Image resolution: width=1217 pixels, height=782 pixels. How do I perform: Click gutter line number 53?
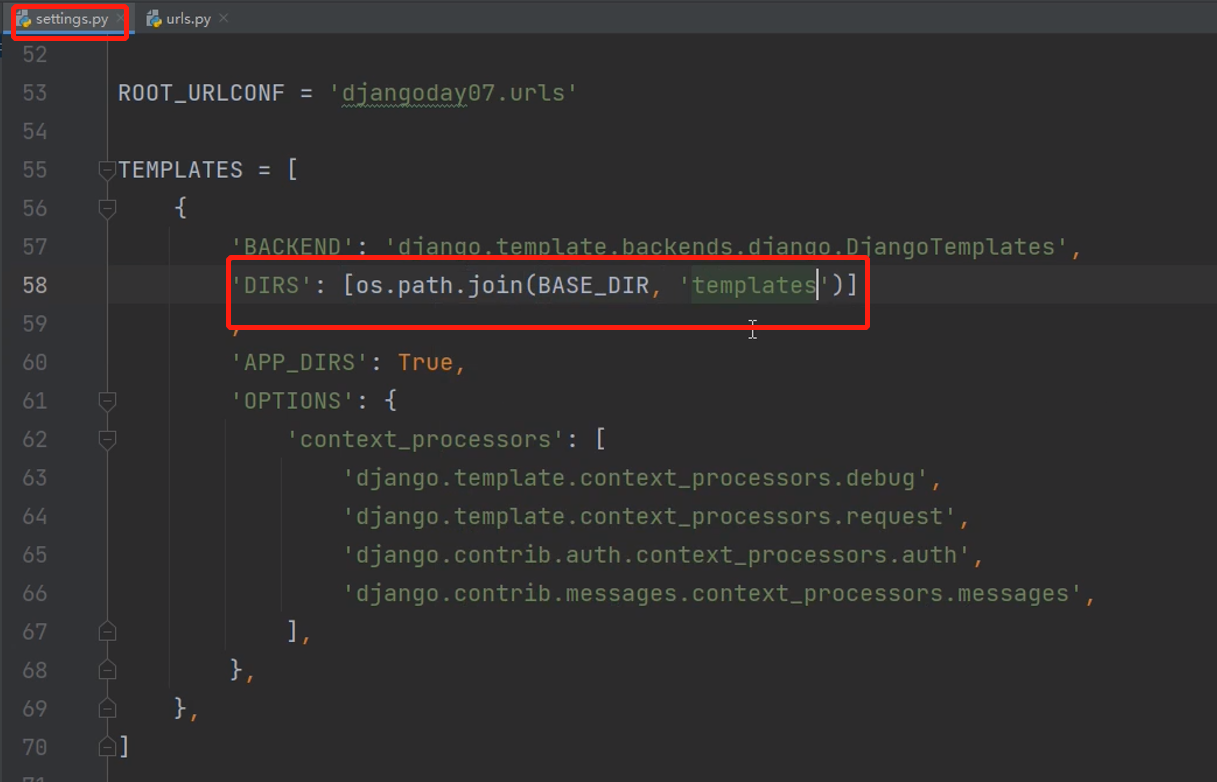(35, 93)
